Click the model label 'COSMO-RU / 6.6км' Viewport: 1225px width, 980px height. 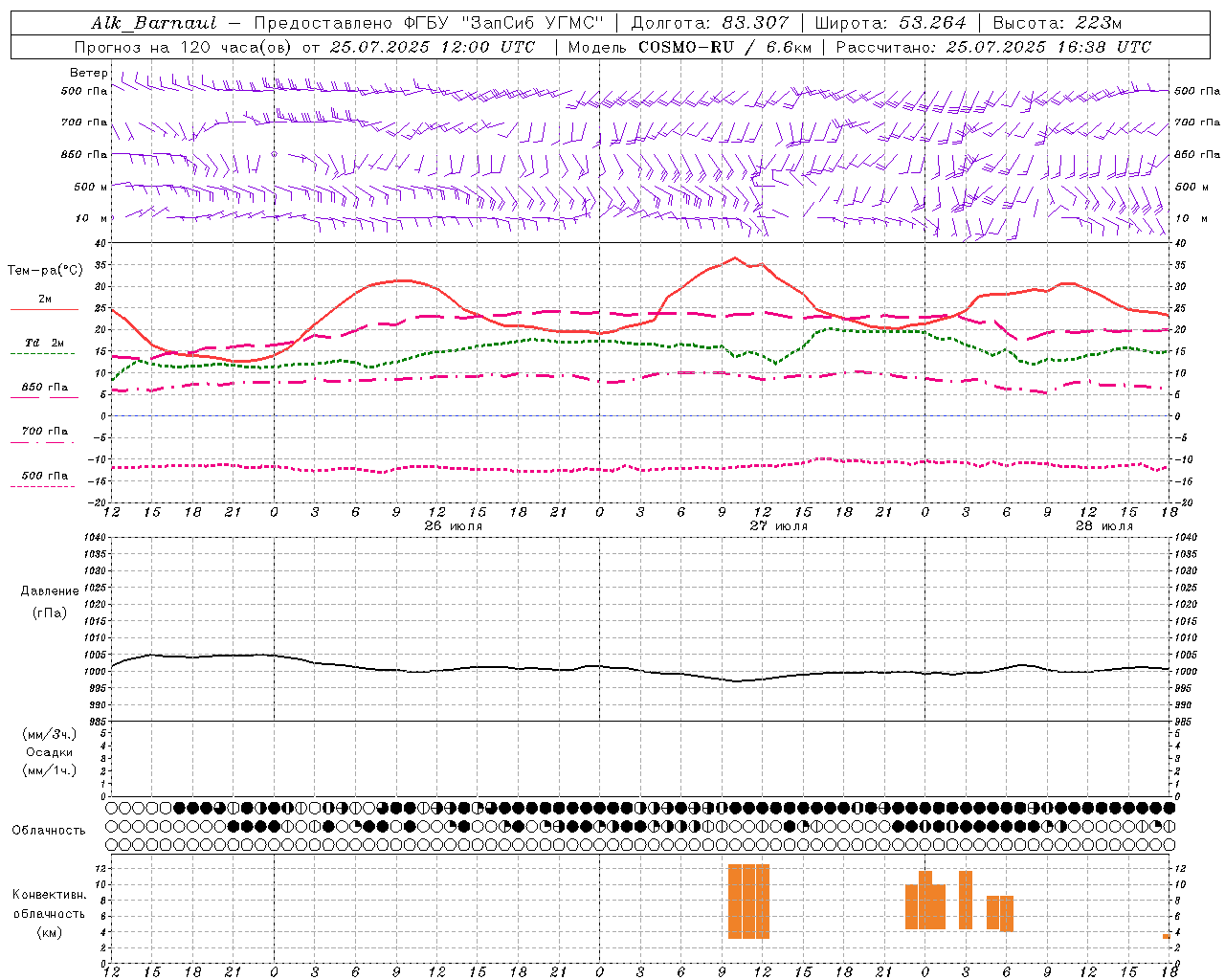[724, 47]
